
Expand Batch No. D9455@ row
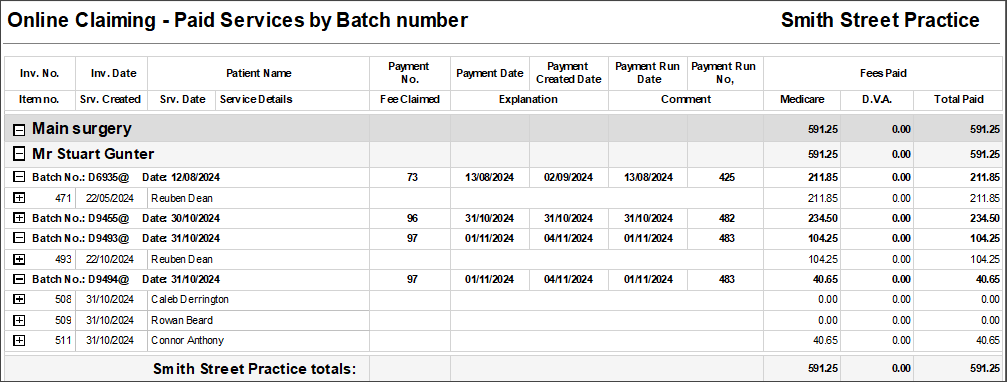click(19, 218)
